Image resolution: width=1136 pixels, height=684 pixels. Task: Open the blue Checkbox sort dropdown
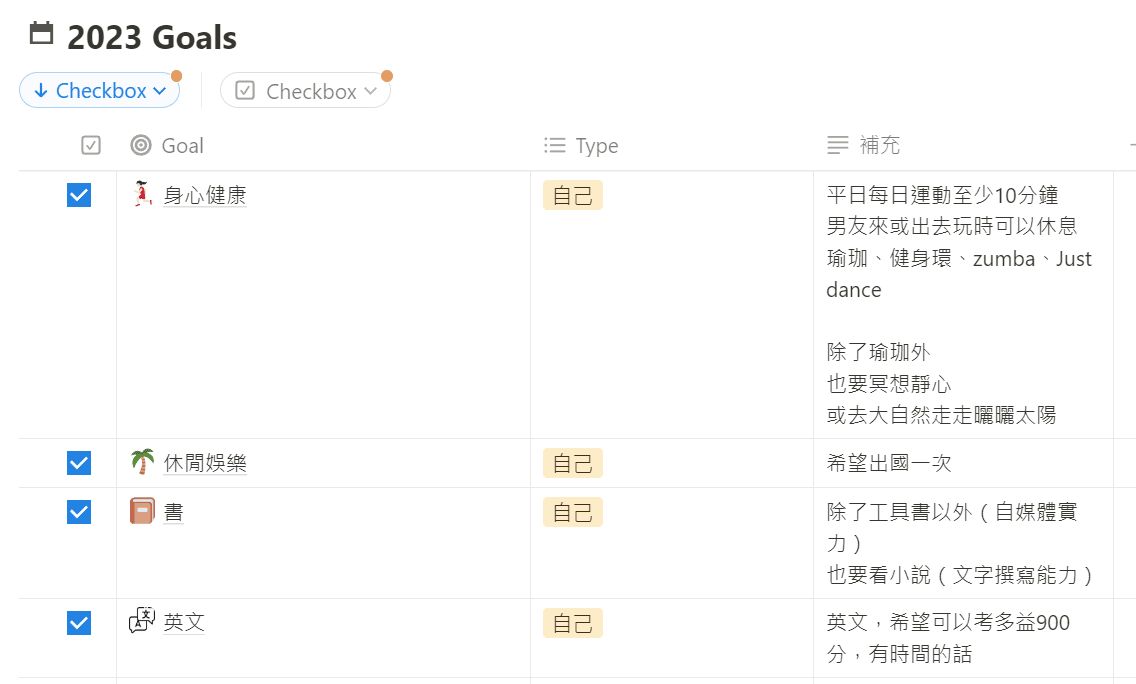[100, 91]
